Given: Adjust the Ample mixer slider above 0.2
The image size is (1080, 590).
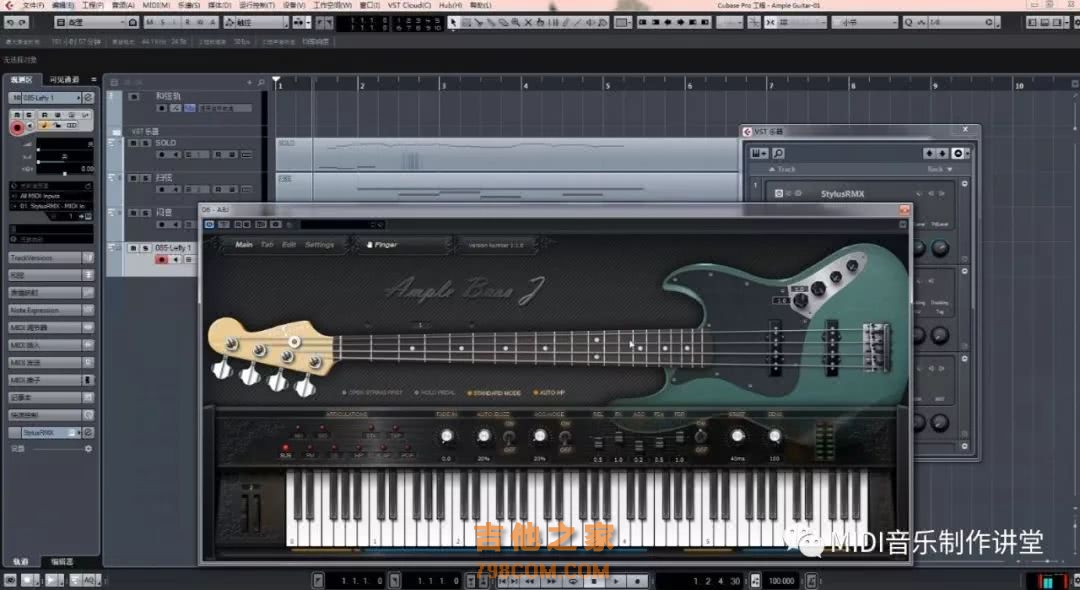Looking at the screenshot, I should [638, 443].
